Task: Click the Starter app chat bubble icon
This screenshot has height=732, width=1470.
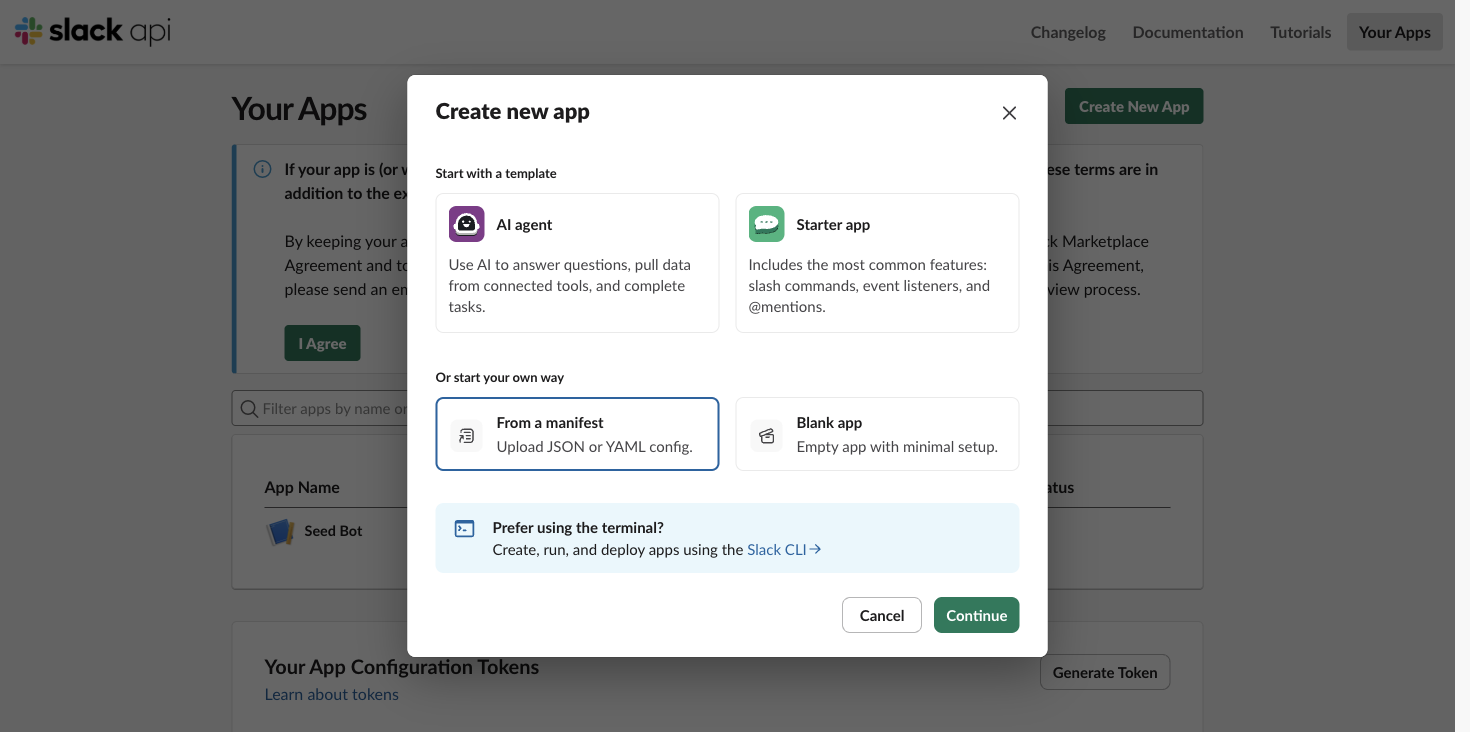Action: click(767, 224)
